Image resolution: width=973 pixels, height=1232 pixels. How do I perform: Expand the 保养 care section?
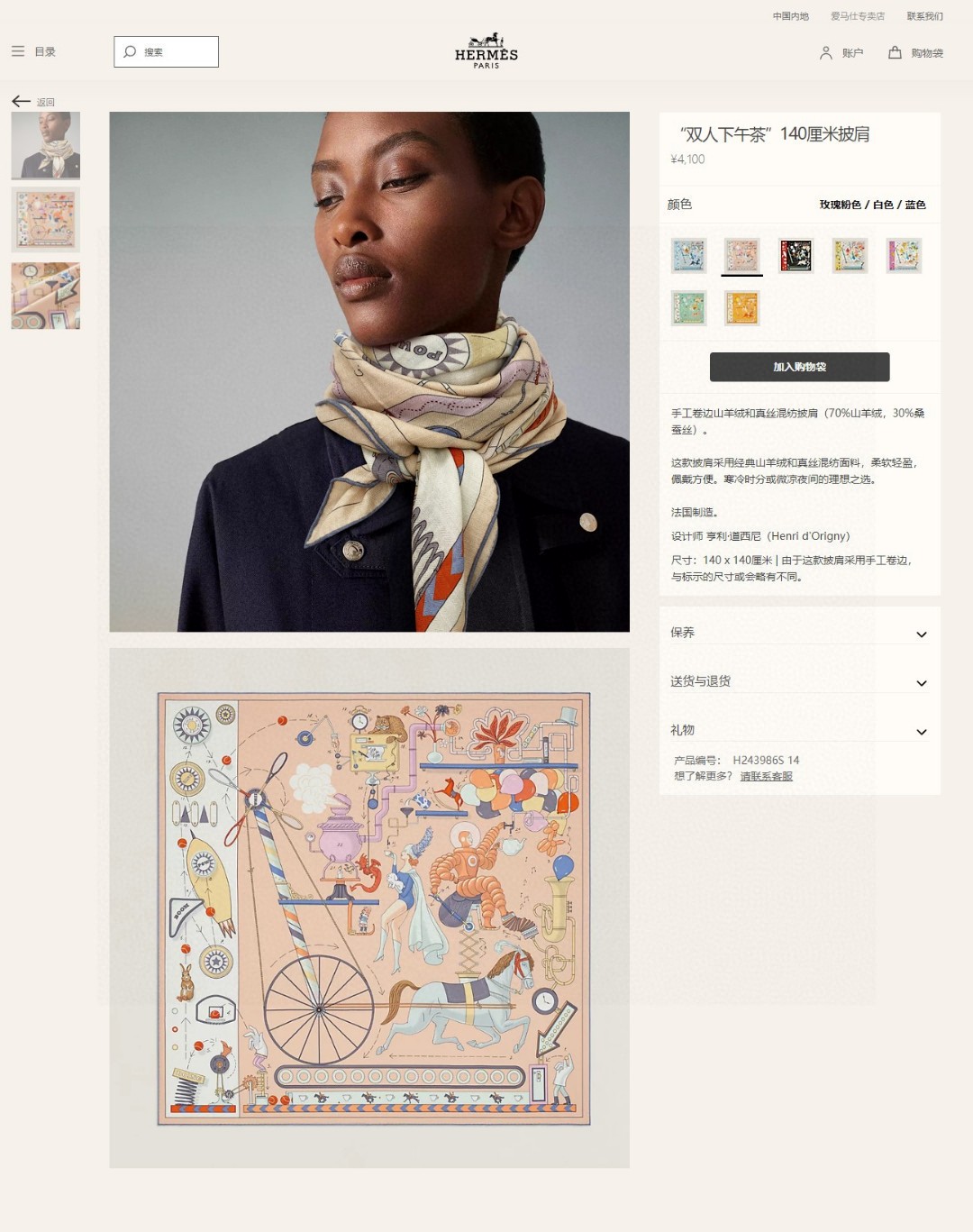(799, 633)
